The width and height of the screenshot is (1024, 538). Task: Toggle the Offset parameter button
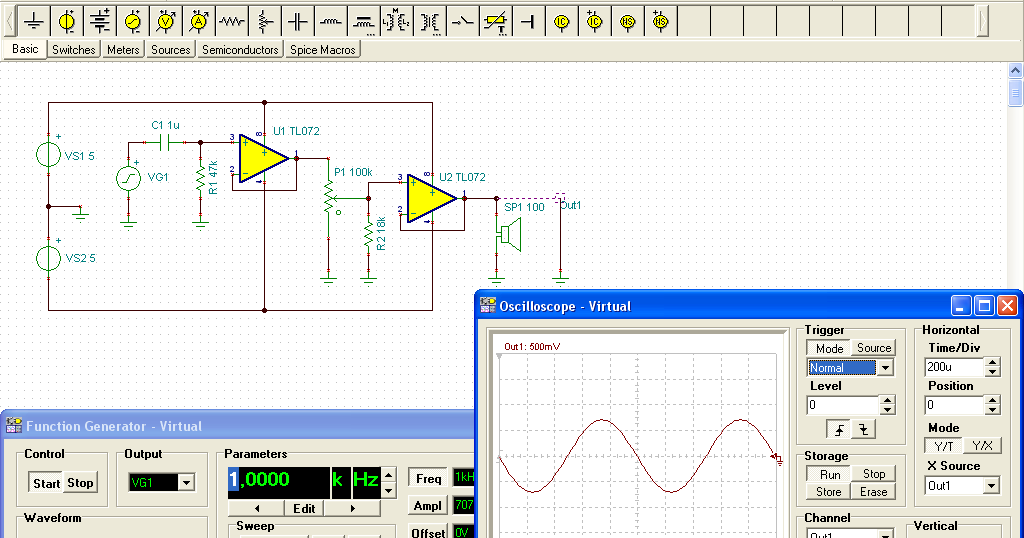428,533
